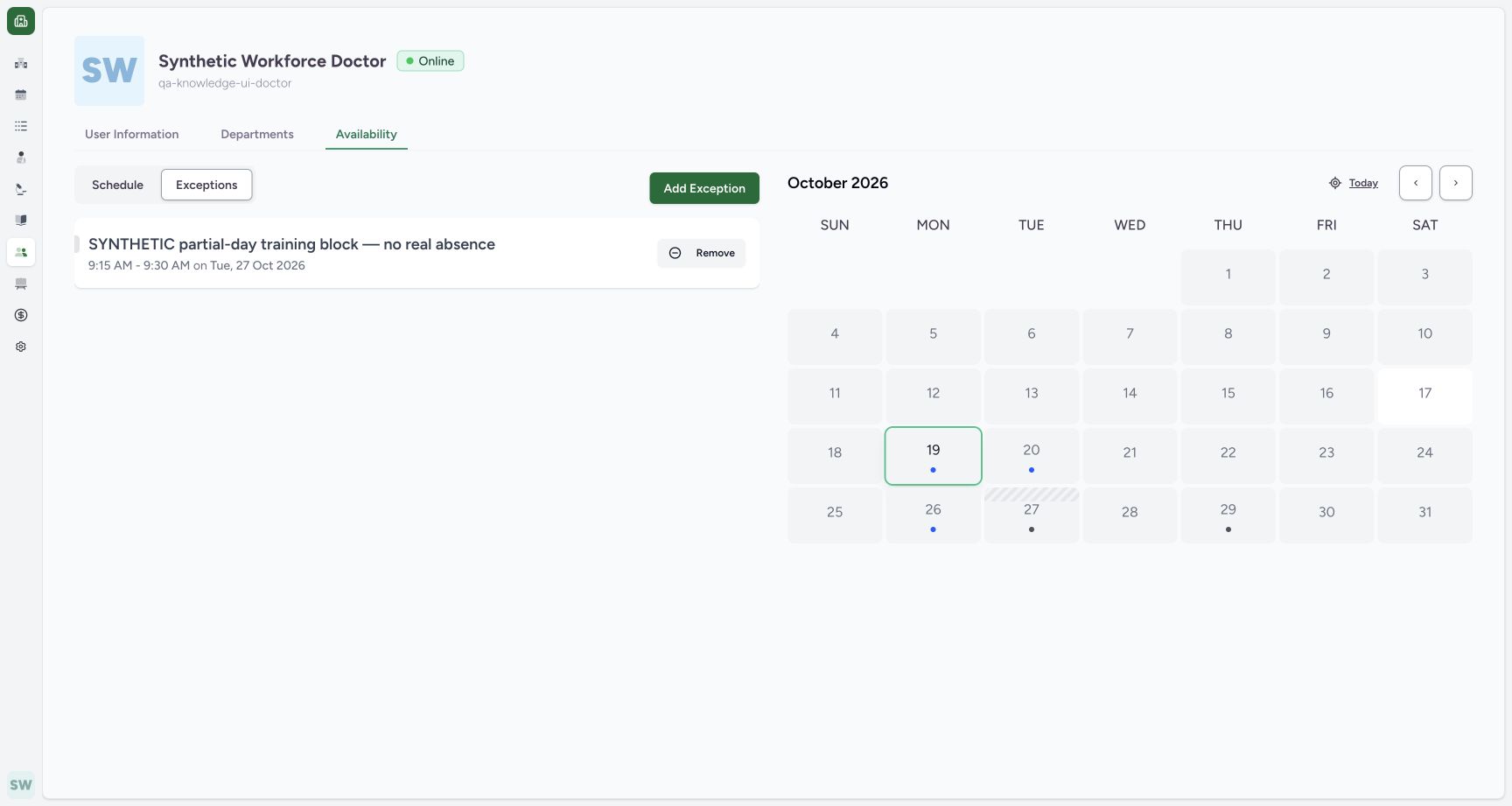Select the Availability tab

[367, 134]
